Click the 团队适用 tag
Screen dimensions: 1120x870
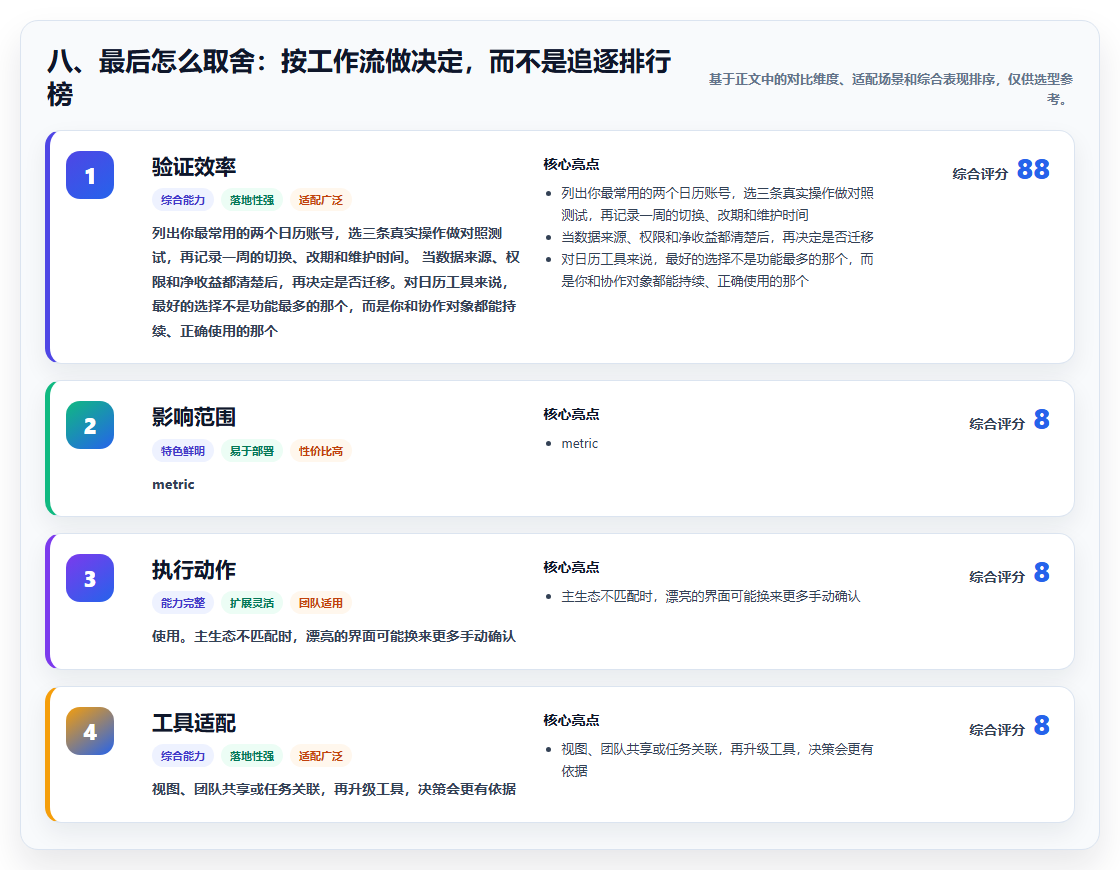(x=321, y=603)
